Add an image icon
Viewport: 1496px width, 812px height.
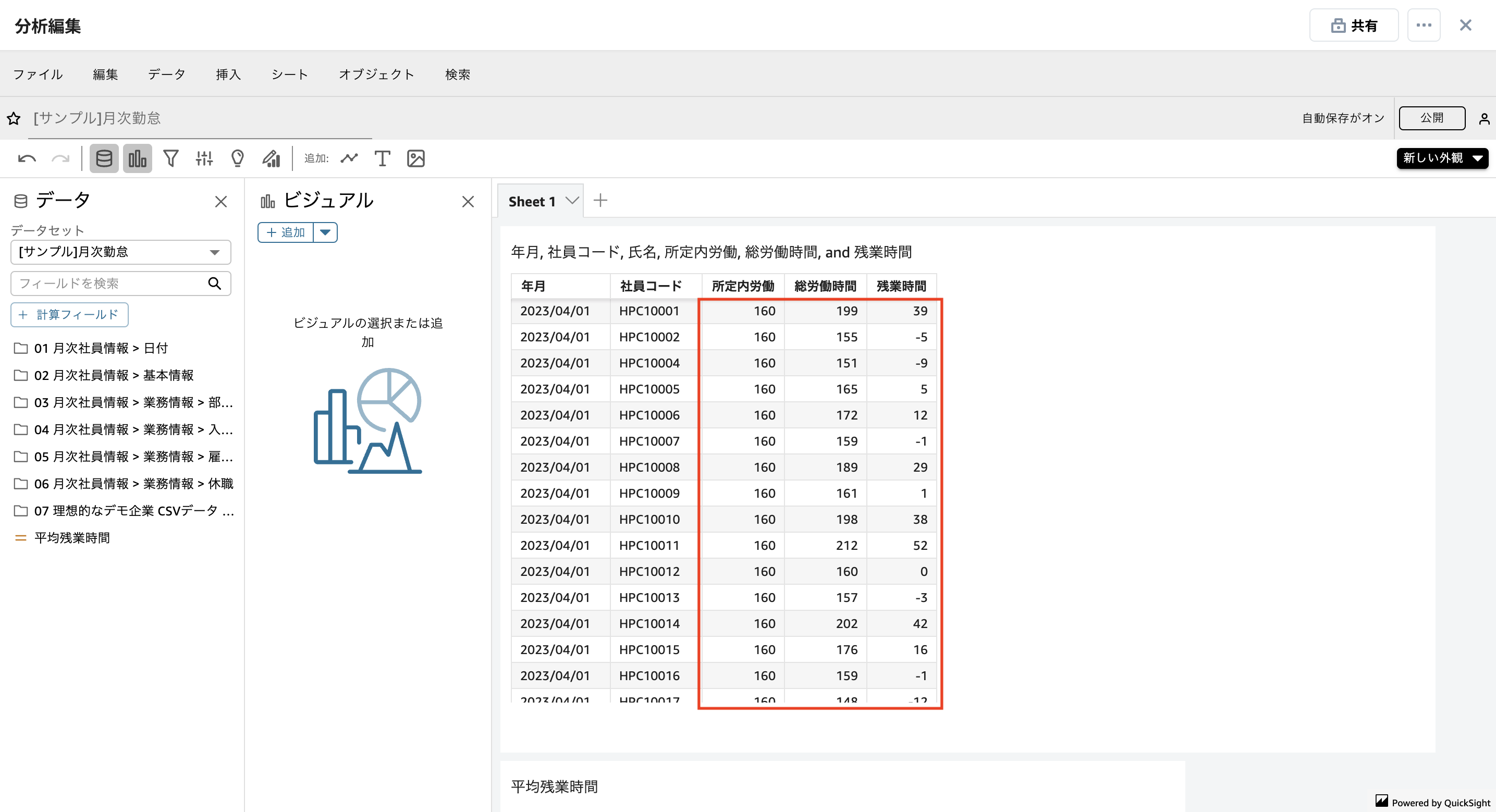pos(416,158)
